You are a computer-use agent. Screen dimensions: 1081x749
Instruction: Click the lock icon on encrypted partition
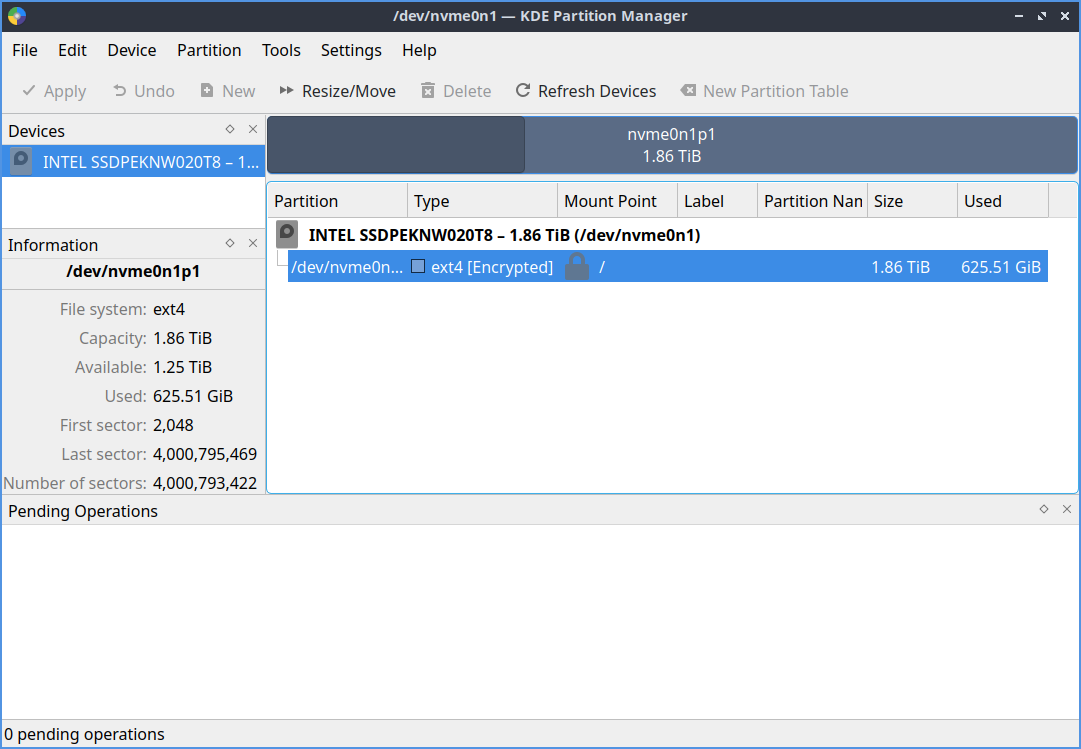point(577,267)
